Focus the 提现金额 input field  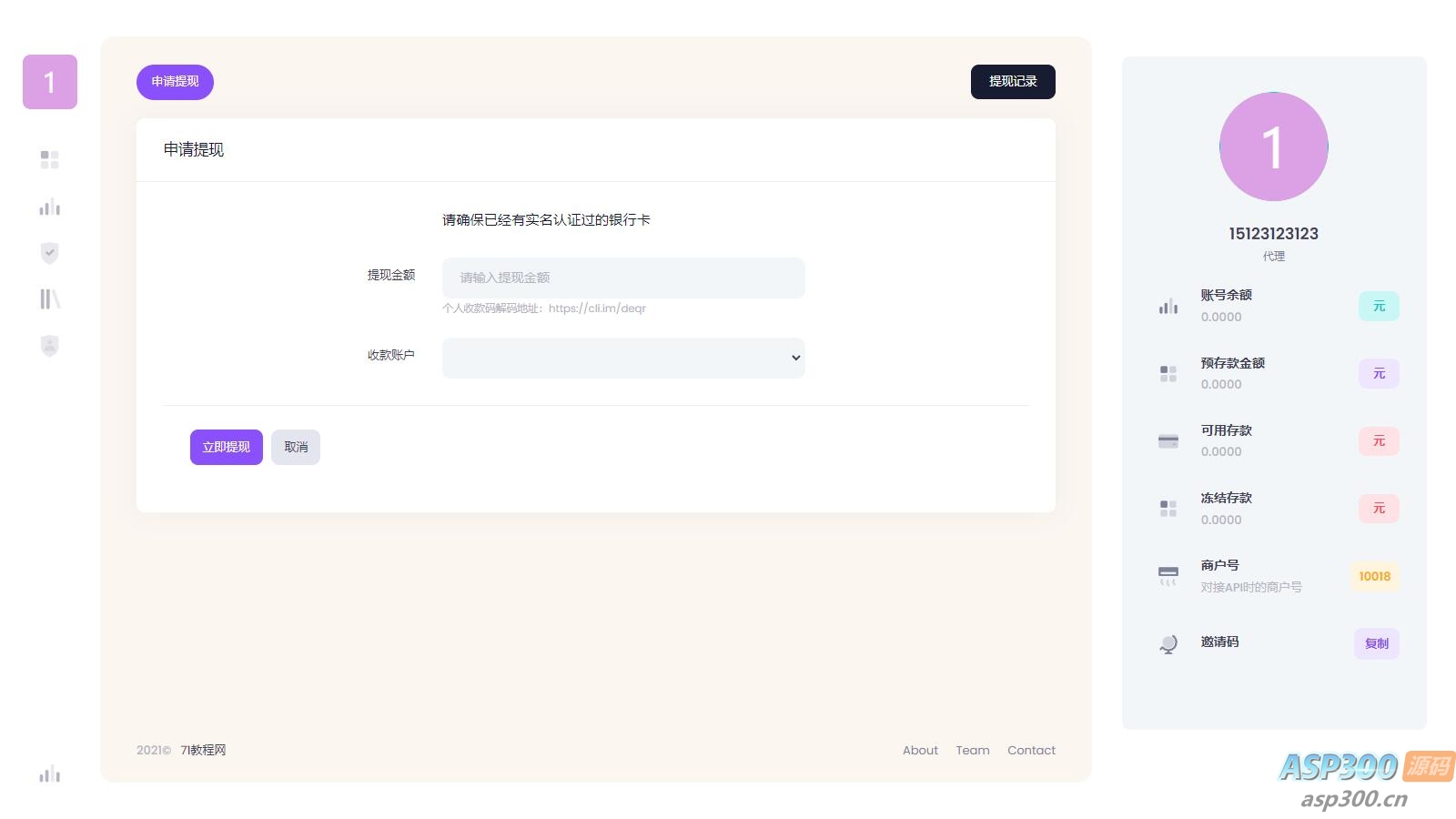point(623,278)
